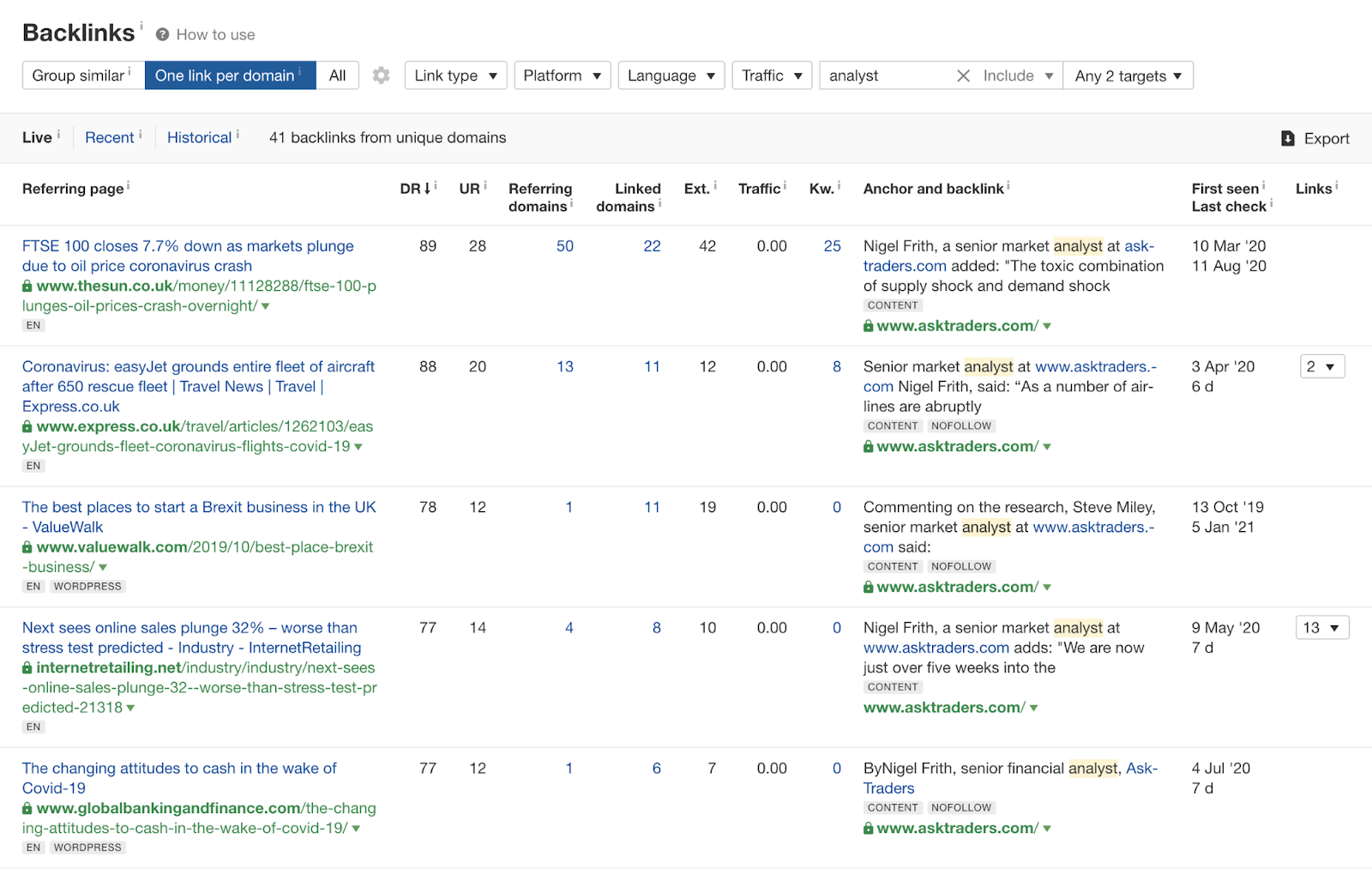
Task: Clear the analyst search filter
Action: click(963, 75)
